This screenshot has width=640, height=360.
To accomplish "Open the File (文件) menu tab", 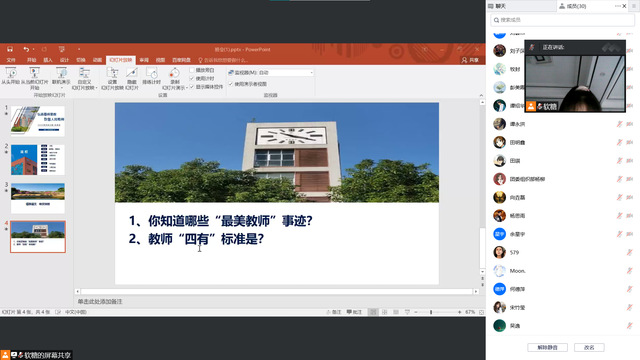I will pyautogui.click(x=11, y=60).
